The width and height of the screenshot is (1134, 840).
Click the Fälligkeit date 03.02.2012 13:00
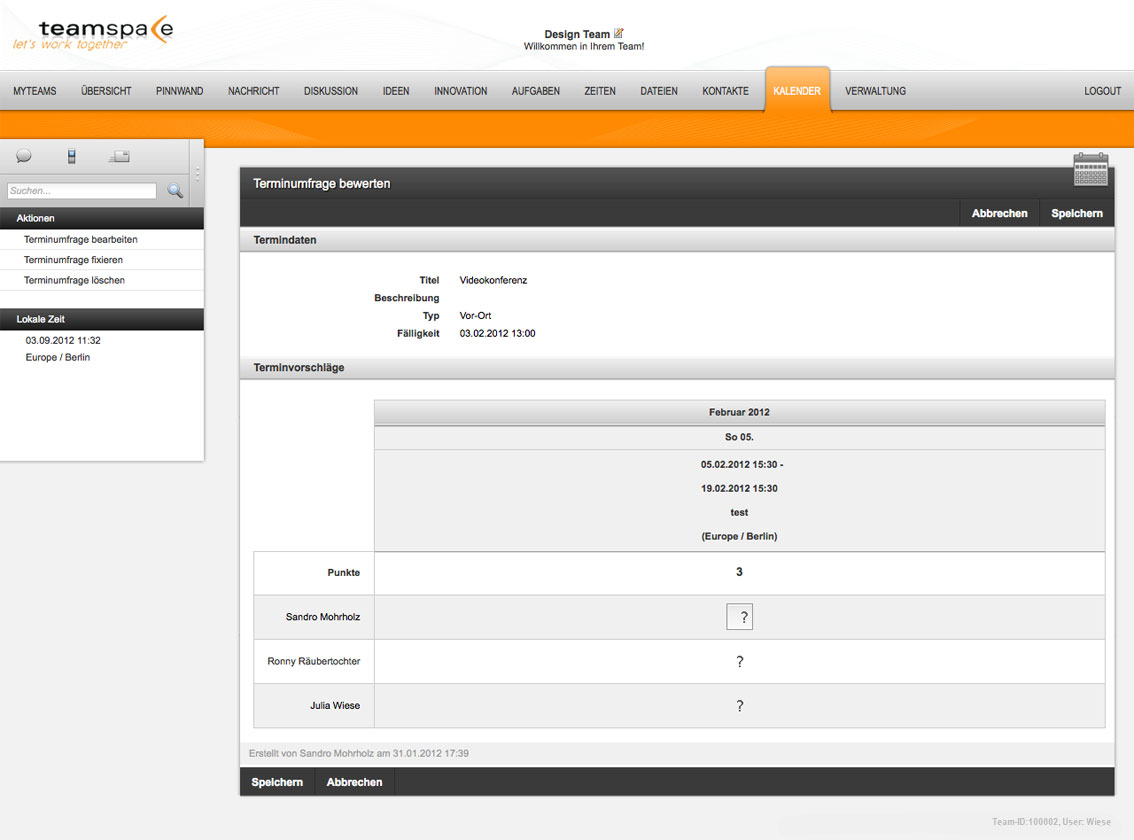[498, 334]
